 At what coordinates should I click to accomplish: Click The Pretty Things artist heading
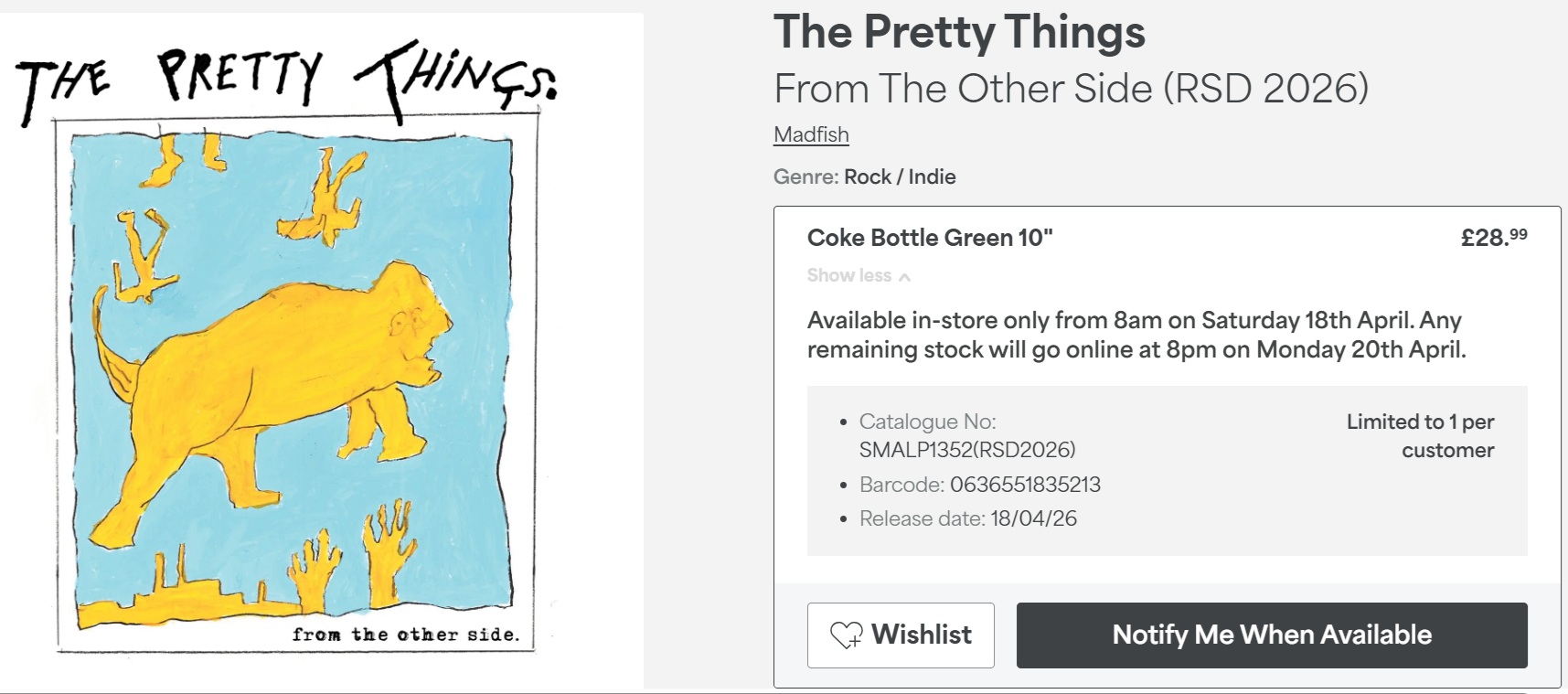coord(959,32)
